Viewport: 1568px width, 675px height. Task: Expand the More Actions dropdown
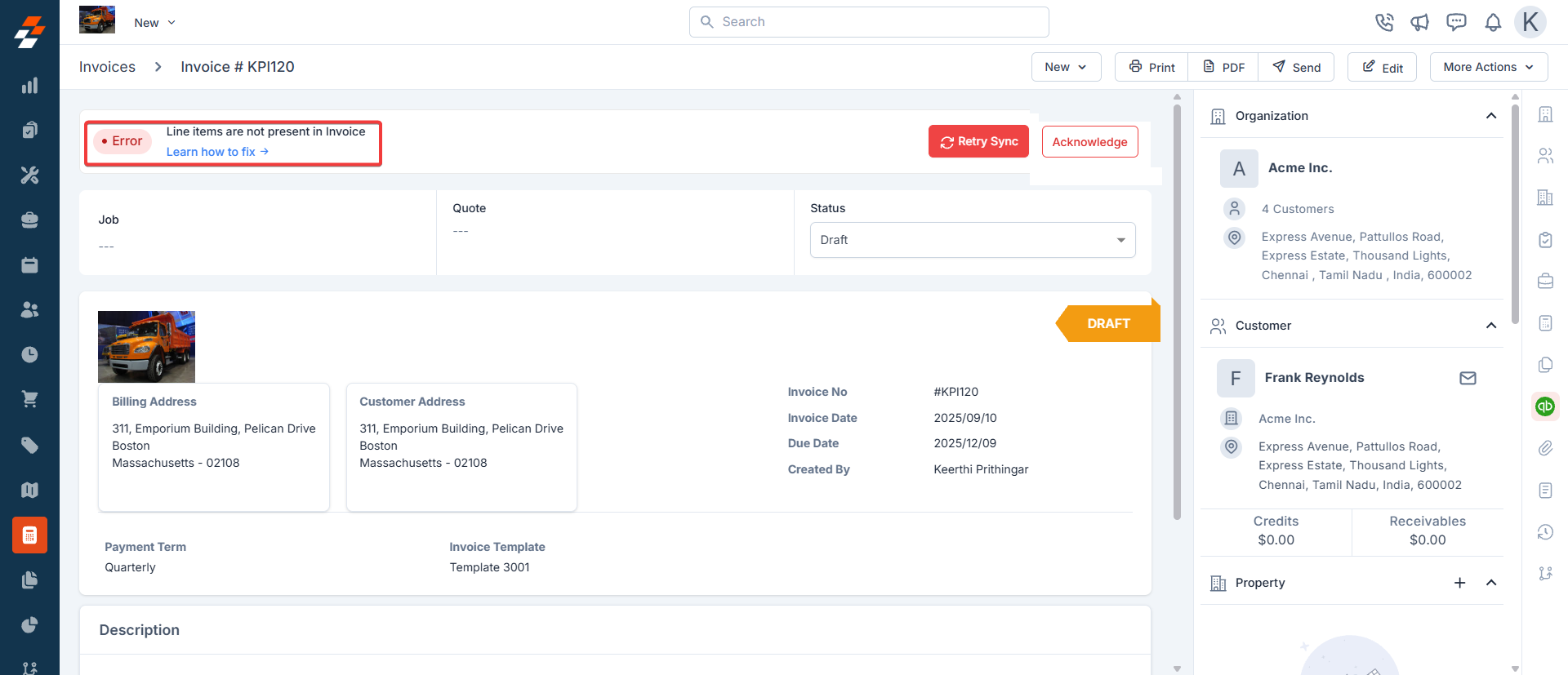tap(1488, 67)
